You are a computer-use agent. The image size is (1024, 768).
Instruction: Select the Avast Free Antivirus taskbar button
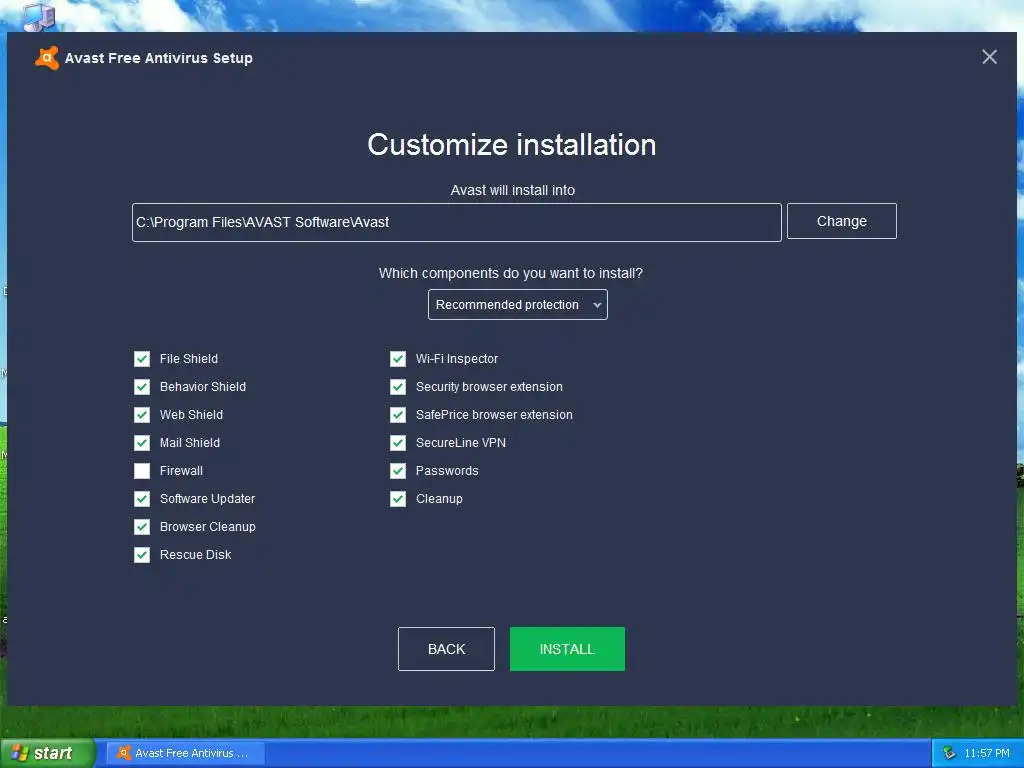tap(185, 753)
